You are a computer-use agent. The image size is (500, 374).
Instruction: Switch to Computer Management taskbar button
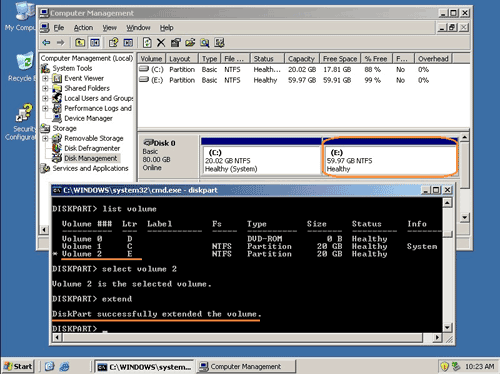[246, 367]
